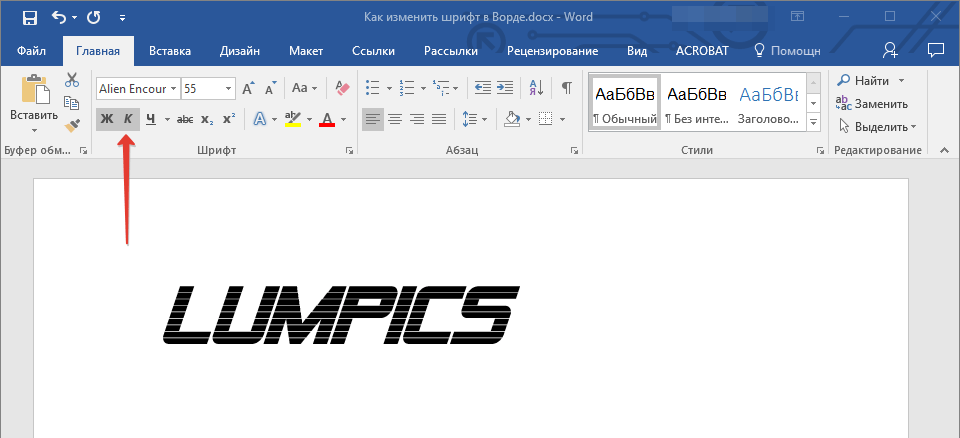Click the Sort A-Z icon
The width and height of the screenshot is (960, 438).
pyautogui.click(x=535, y=88)
